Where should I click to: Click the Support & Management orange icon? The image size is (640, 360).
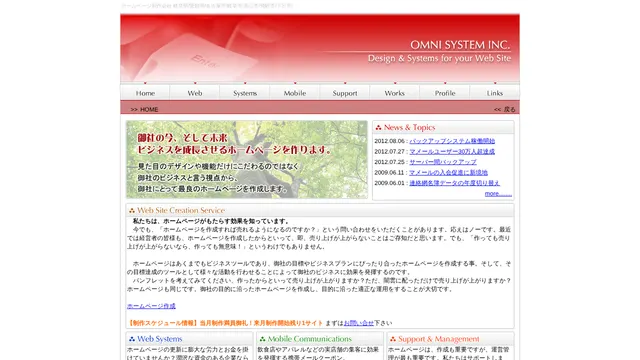pyautogui.click(x=393, y=339)
